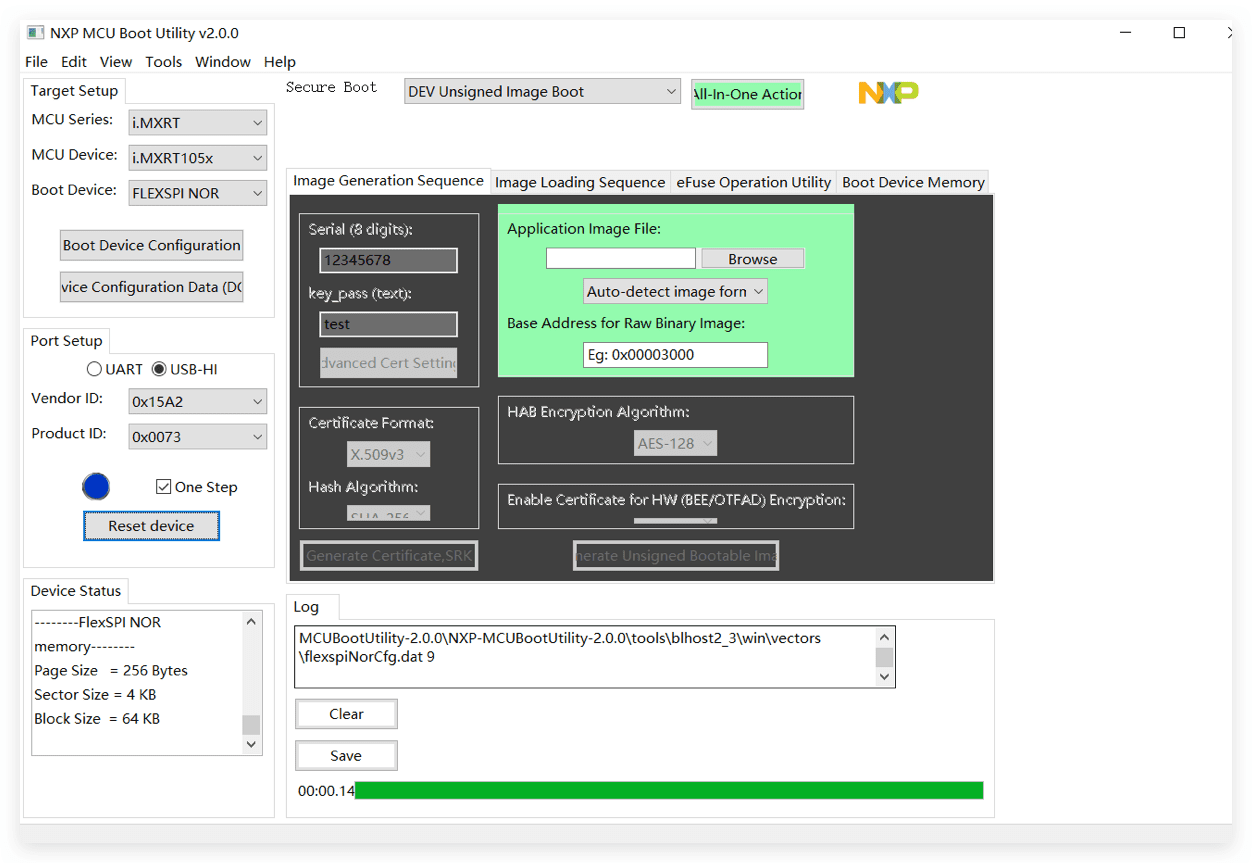Click the green progress bar

tap(669, 791)
